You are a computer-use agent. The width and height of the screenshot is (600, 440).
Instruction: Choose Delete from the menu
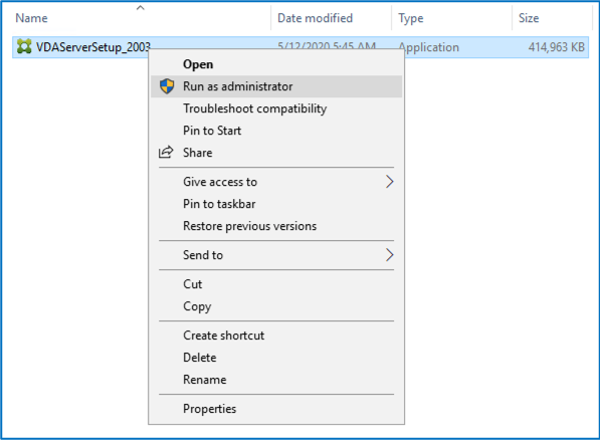pos(200,358)
